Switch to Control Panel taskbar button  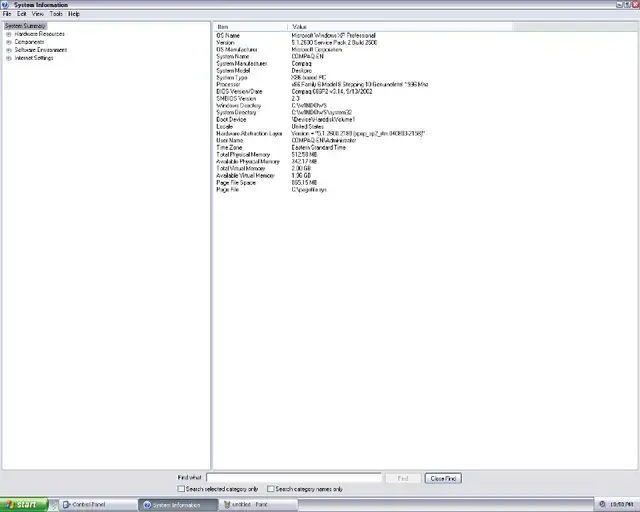(x=98, y=505)
